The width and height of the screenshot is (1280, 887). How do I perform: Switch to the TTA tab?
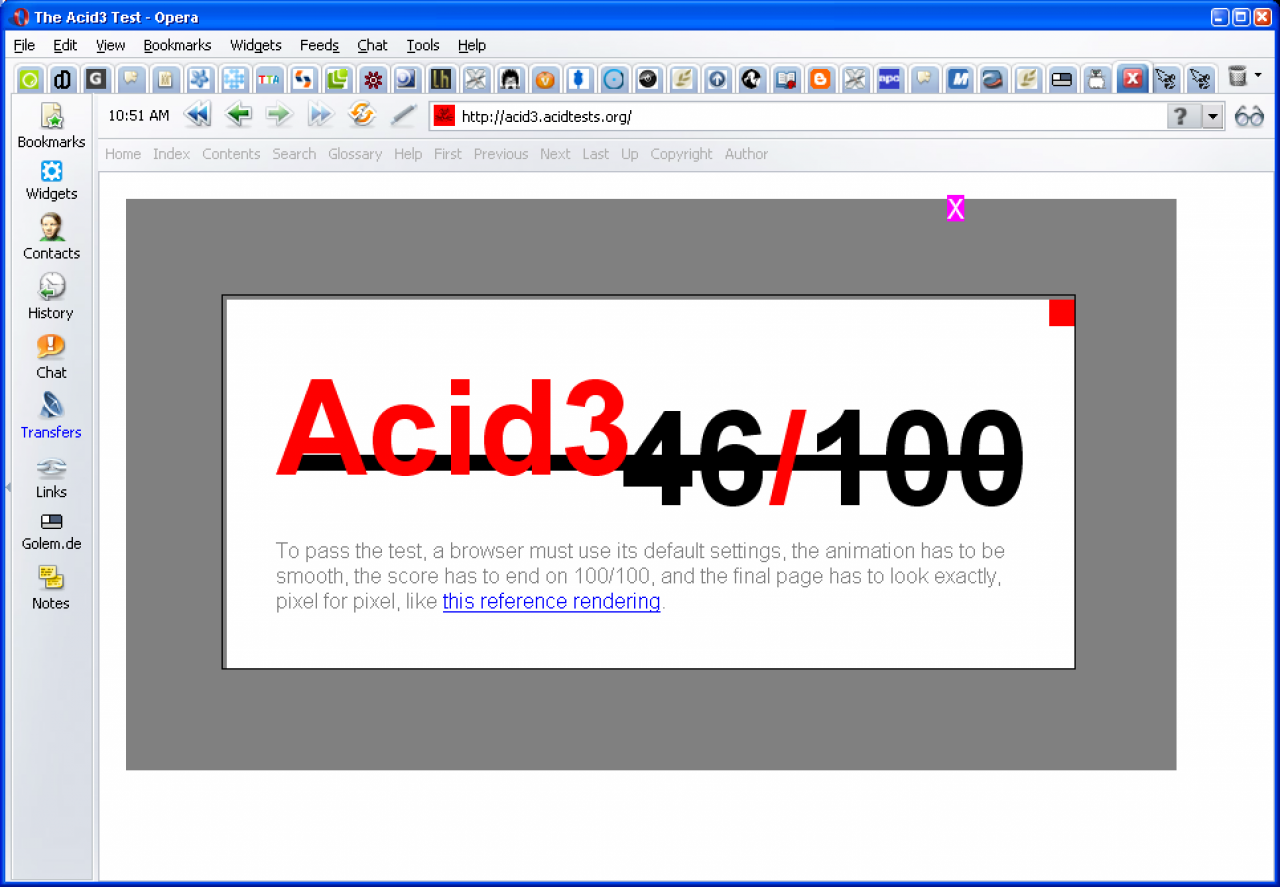tap(268, 80)
